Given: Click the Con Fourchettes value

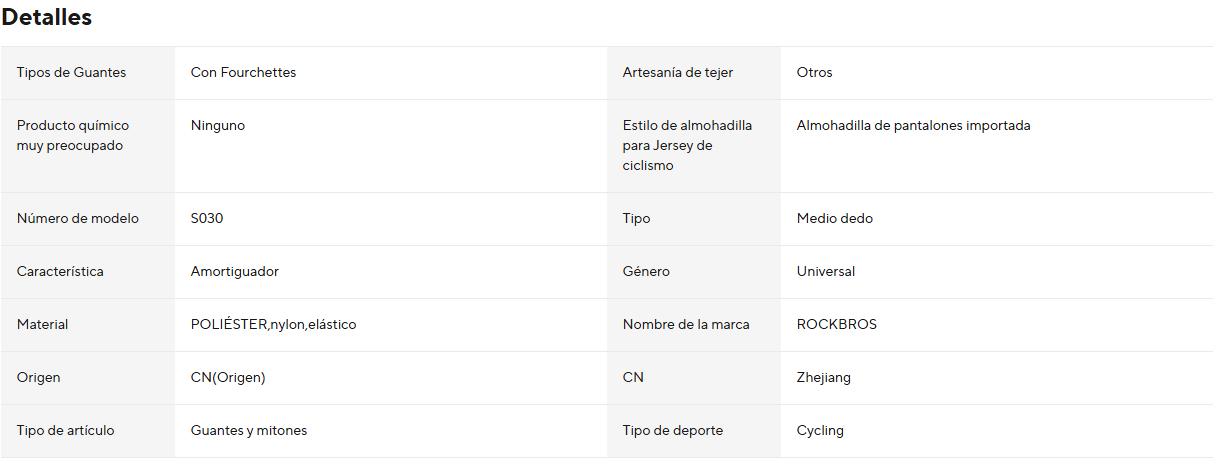Looking at the screenshot, I should pyautogui.click(x=243, y=73).
